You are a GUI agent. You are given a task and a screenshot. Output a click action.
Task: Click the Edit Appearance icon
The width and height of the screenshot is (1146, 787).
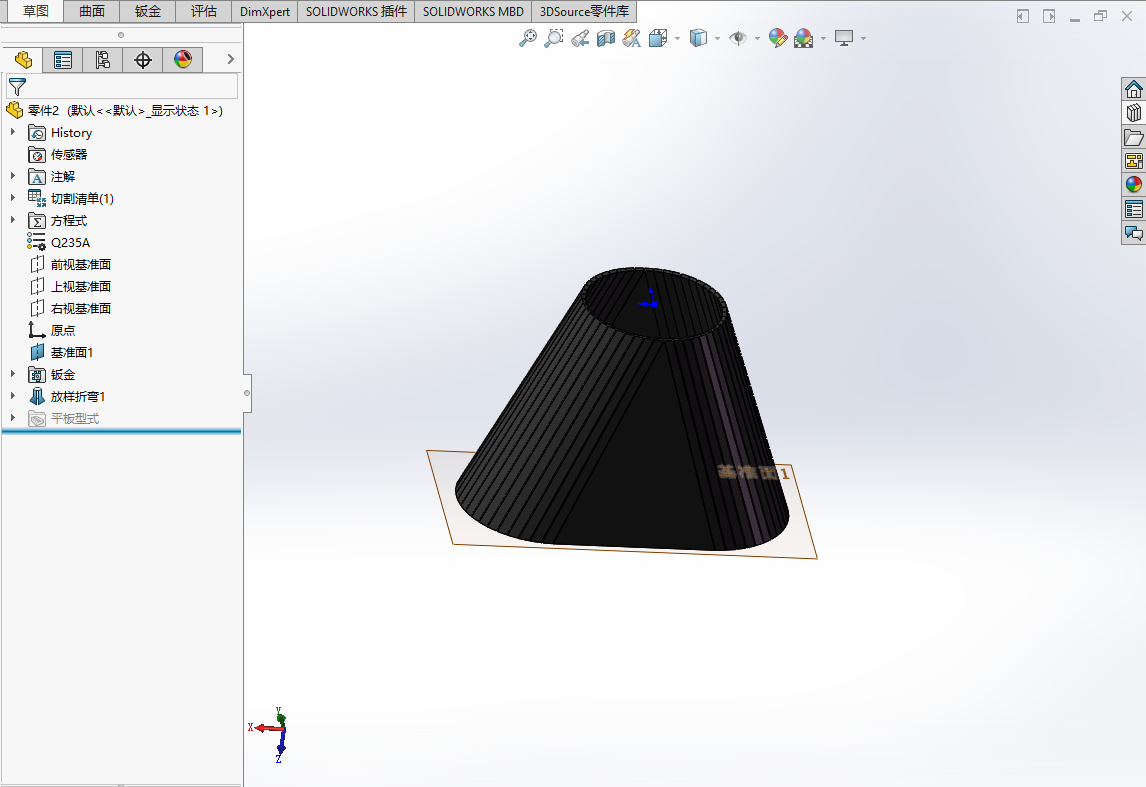[x=778, y=38]
